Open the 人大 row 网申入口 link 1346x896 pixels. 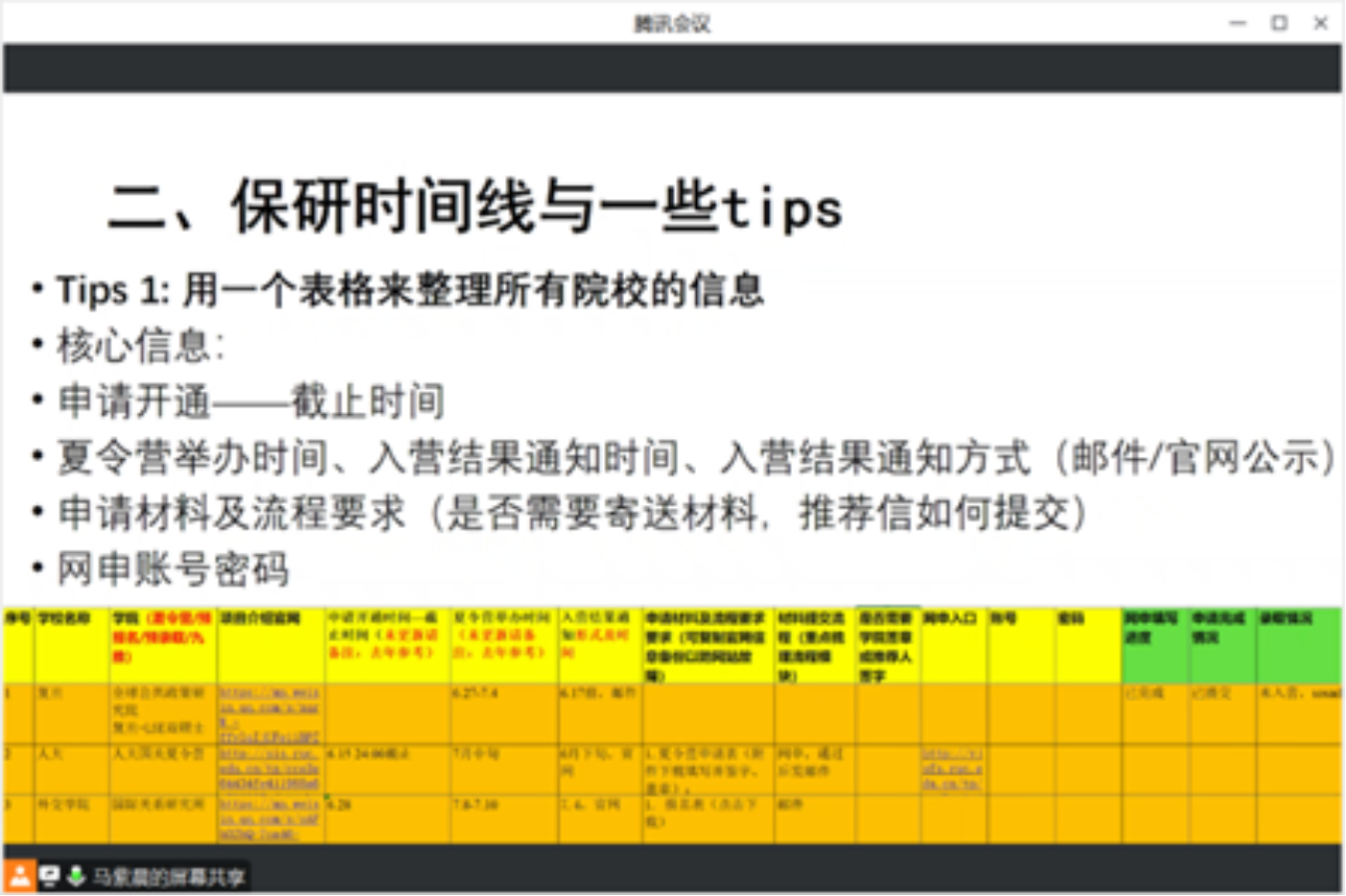point(952,769)
